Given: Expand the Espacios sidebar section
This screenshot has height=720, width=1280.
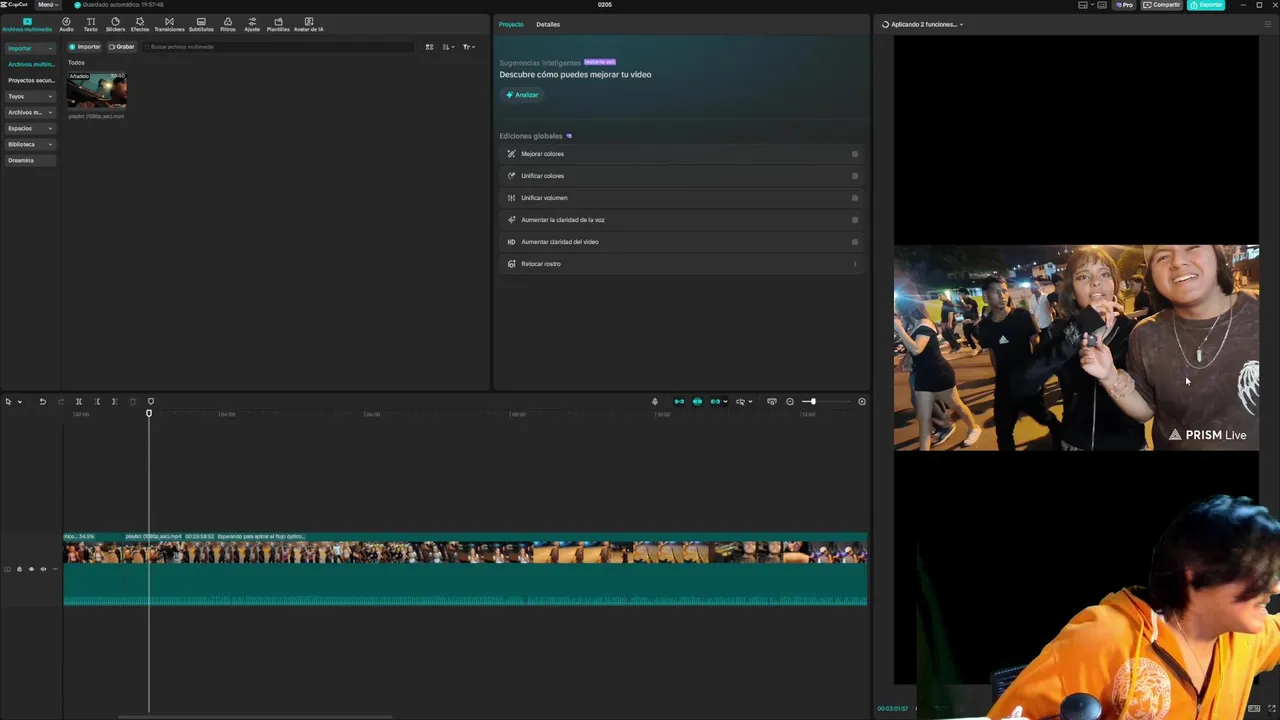Looking at the screenshot, I should (29, 128).
